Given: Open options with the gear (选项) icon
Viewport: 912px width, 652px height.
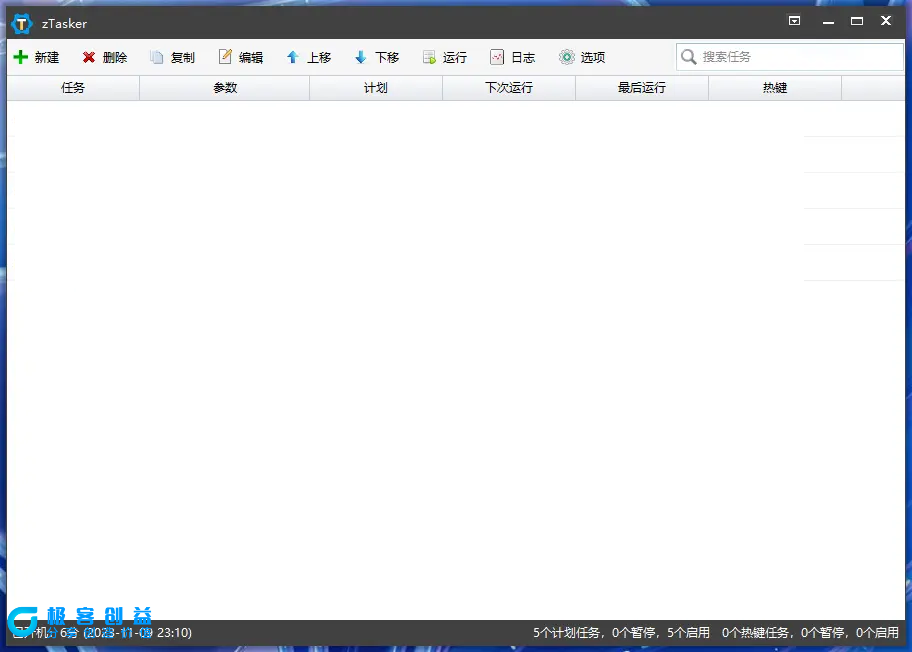Looking at the screenshot, I should pos(566,57).
